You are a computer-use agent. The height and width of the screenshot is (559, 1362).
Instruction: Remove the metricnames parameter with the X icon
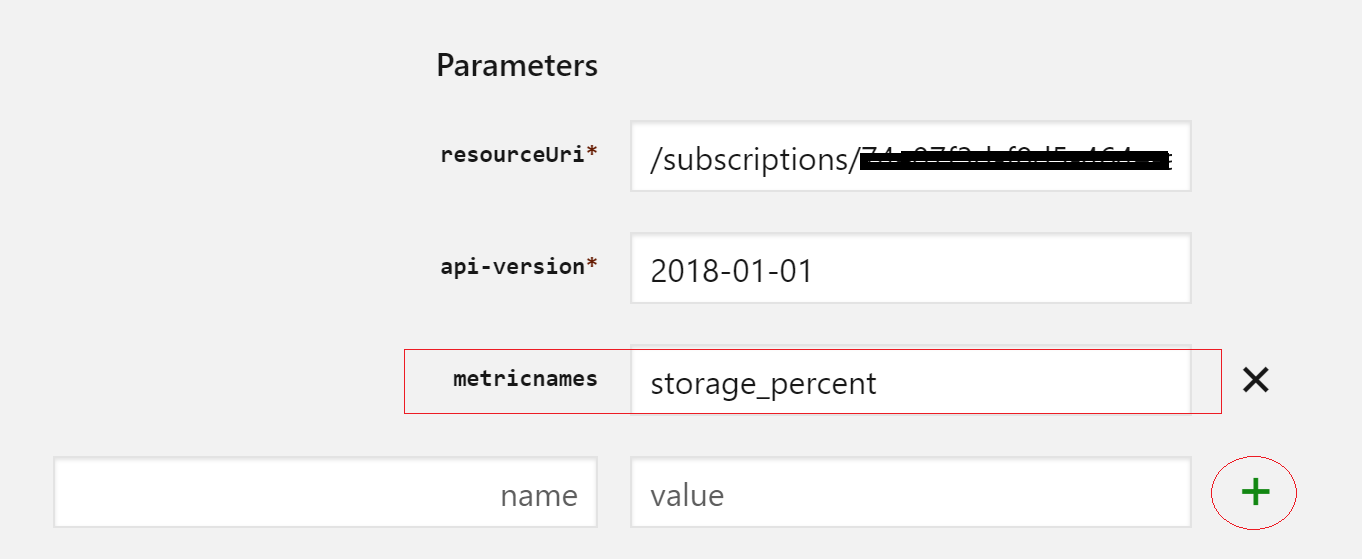[1255, 380]
